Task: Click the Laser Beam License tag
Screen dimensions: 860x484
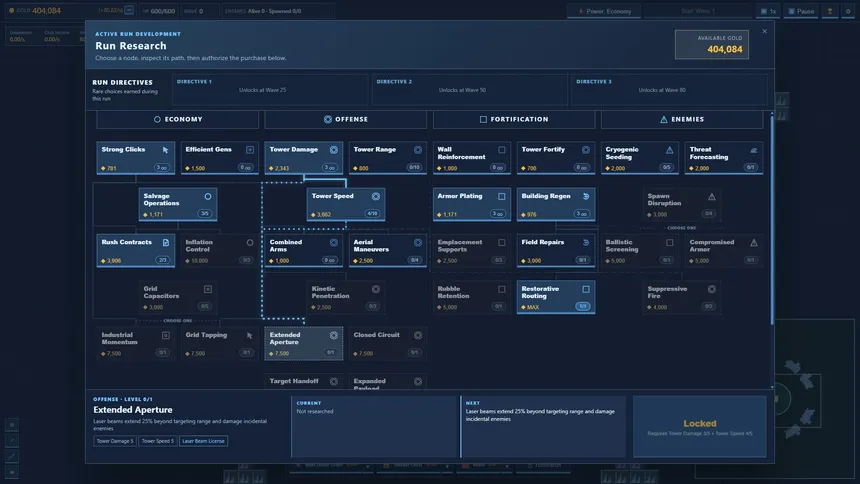Action: tap(203, 441)
